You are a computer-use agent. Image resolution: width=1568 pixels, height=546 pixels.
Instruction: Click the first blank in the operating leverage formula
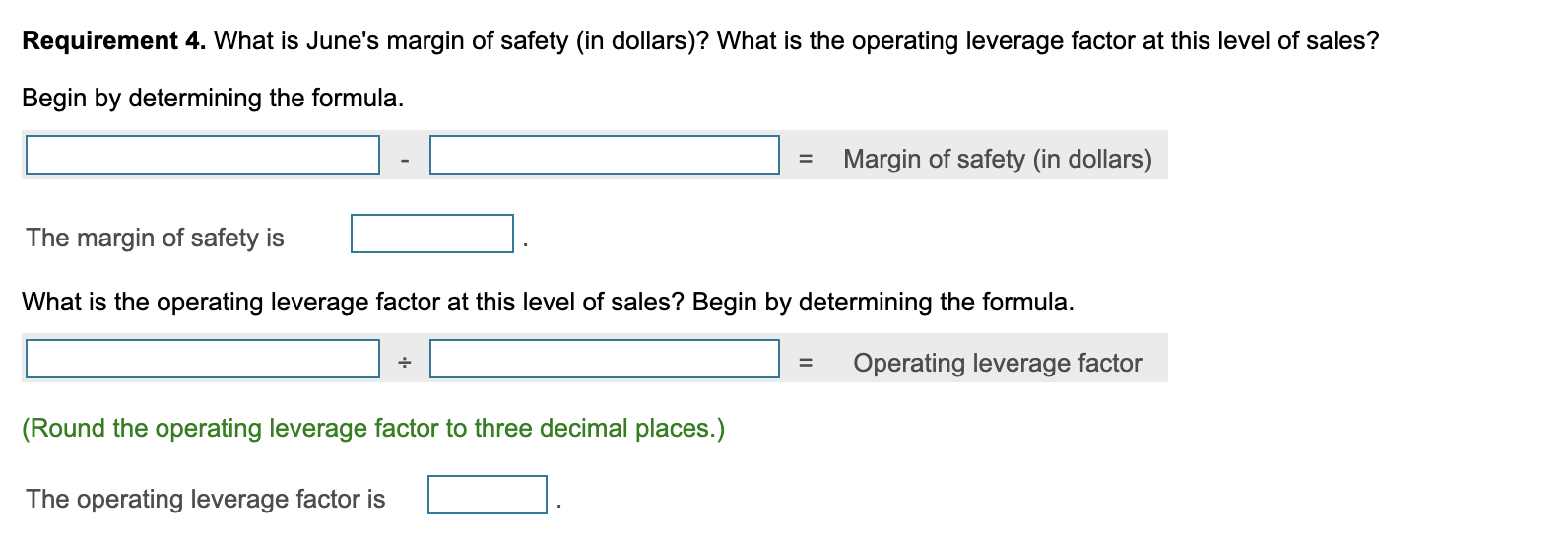[x=202, y=359]
